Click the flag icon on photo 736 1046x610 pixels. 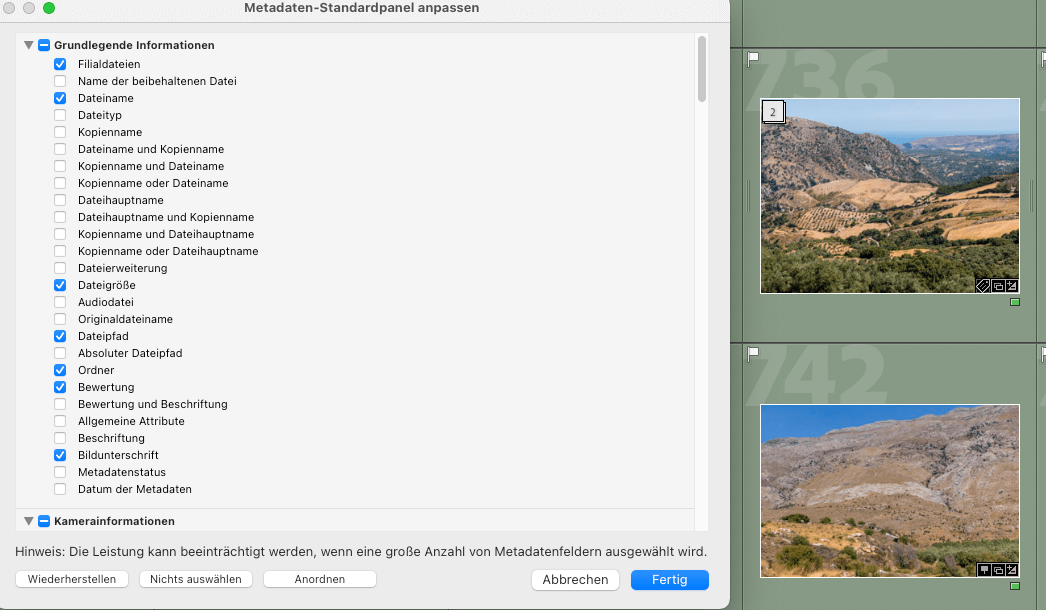[x=753, y=59]
